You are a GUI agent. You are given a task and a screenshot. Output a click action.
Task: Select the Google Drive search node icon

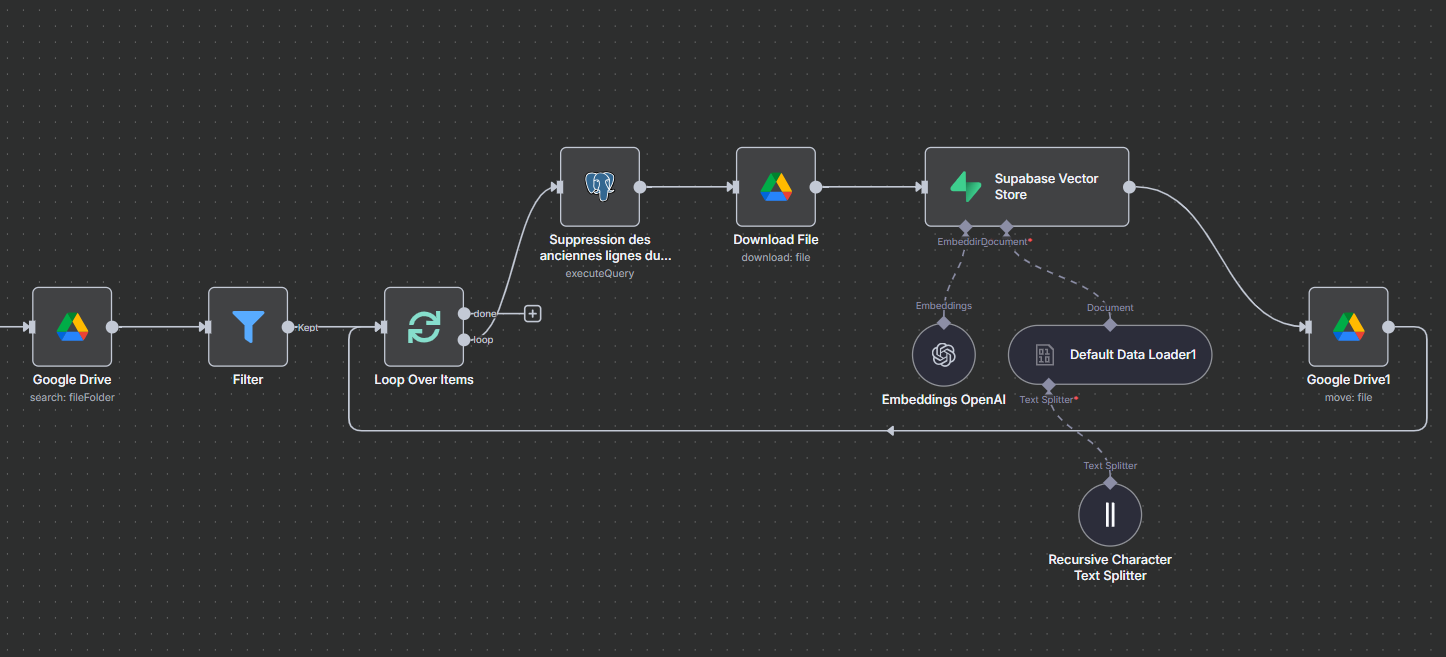[x=72, y=327]
